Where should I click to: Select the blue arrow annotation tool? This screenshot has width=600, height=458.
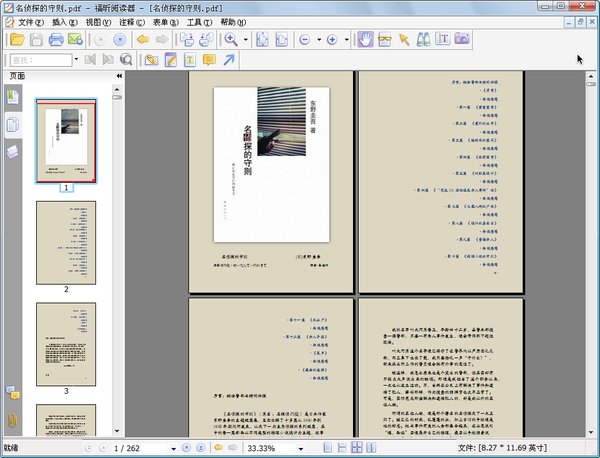coord(229,60)
